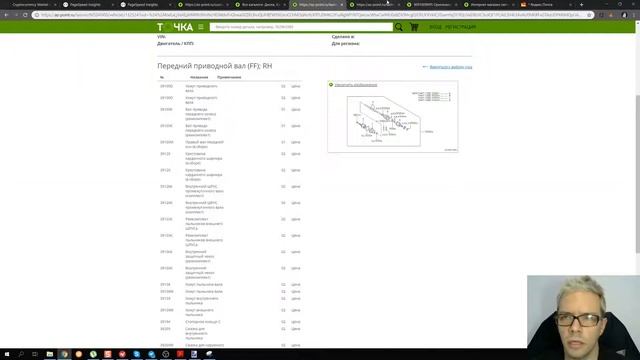Click the РЕГИСТРАЦИЯ link
640x360 pixels.
460,27
